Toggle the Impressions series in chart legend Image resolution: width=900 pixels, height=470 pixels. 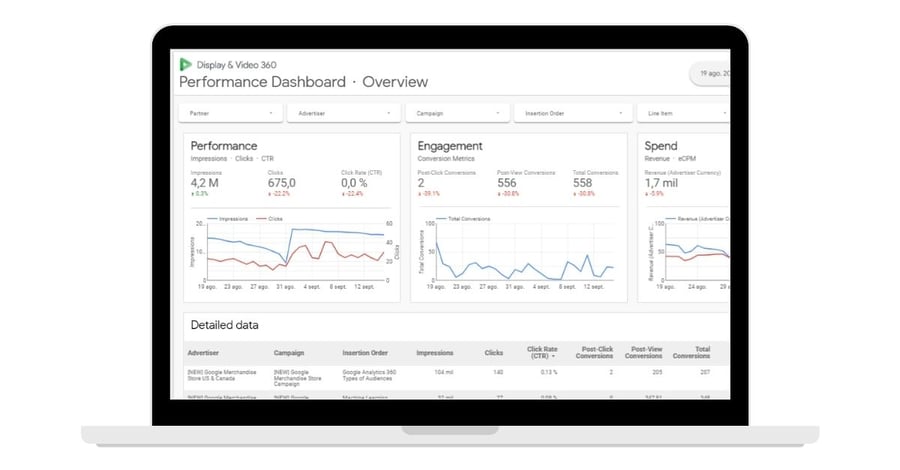pos(227,219)
